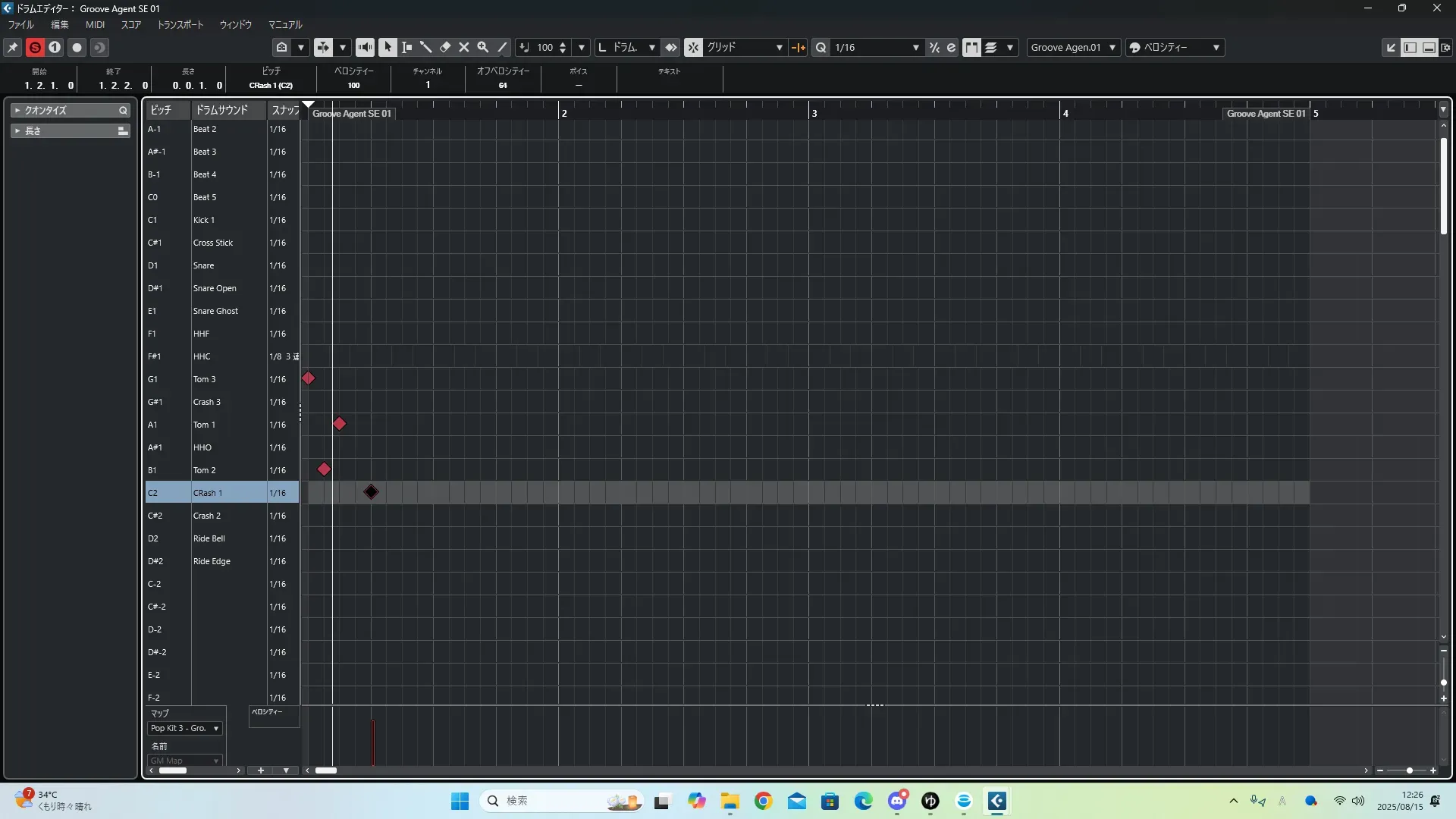Open the Pop Kit 3 drum map dropdown
Image resolution: width=1456 pixels, height=819 pixels.
(185, 728)
